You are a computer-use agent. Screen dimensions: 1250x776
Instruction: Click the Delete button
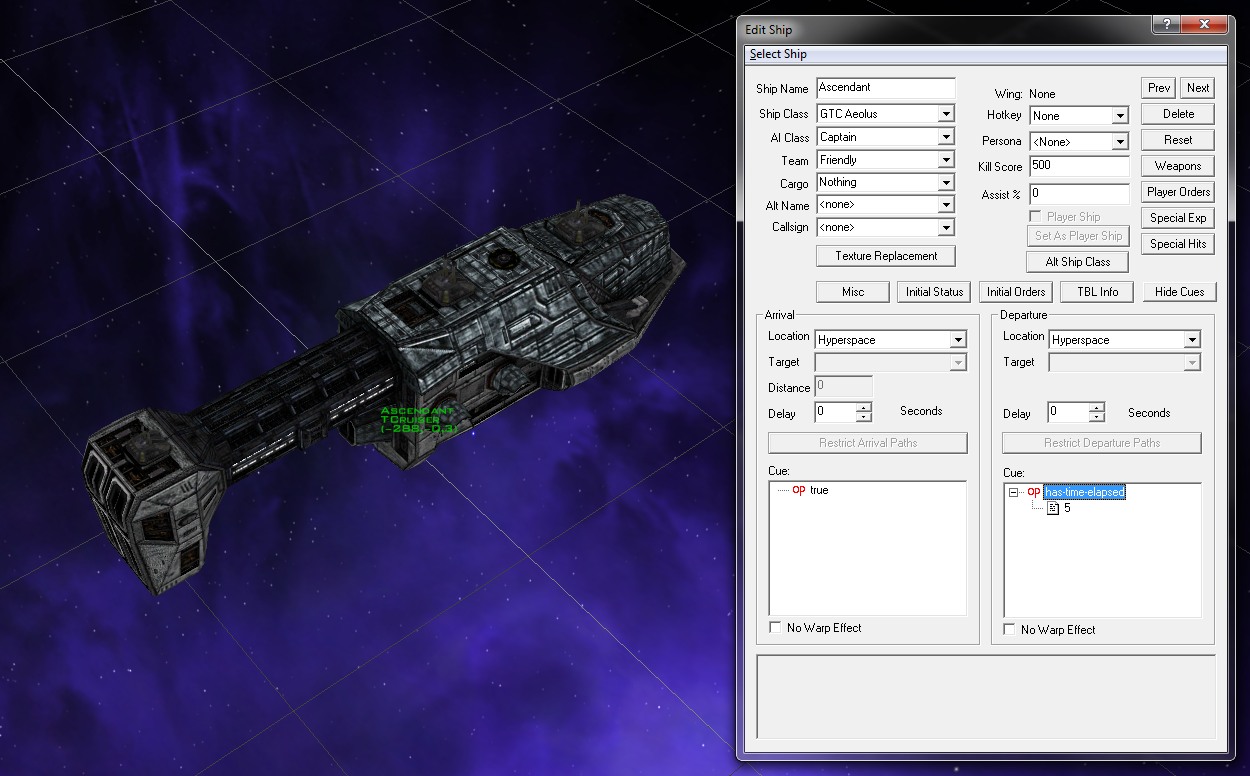pyautogui.click(x=1178, y=114)
